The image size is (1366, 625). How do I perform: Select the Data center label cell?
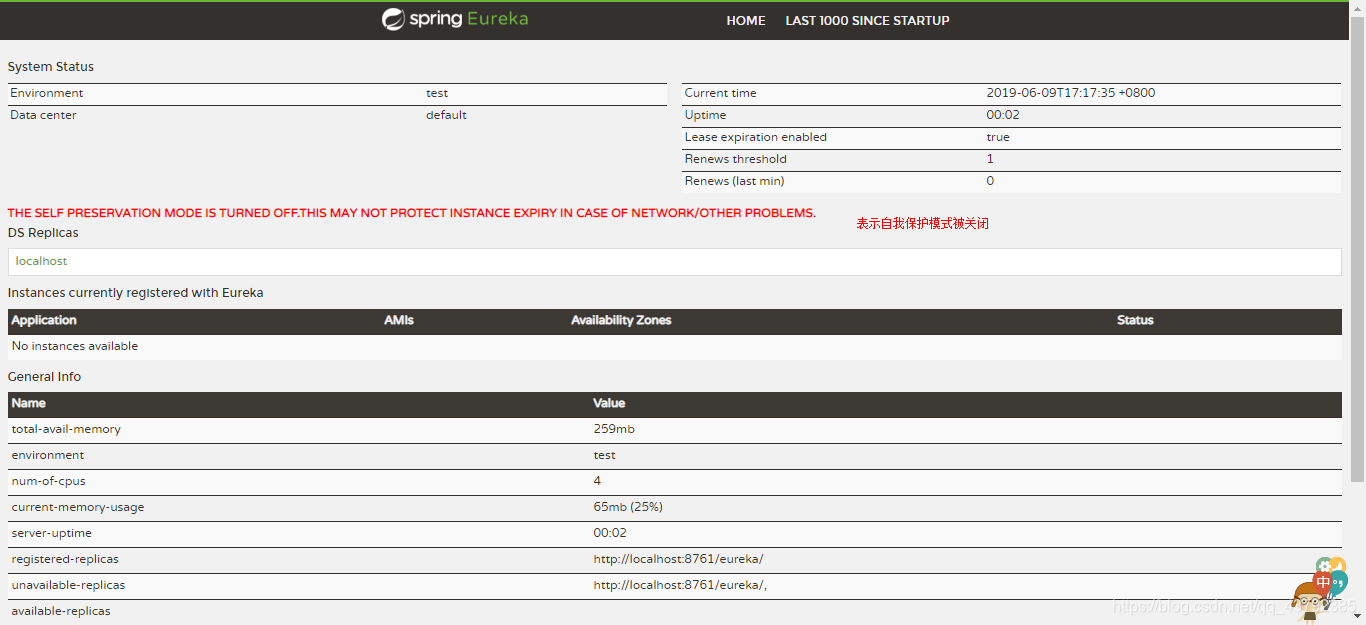click(43, 115)
